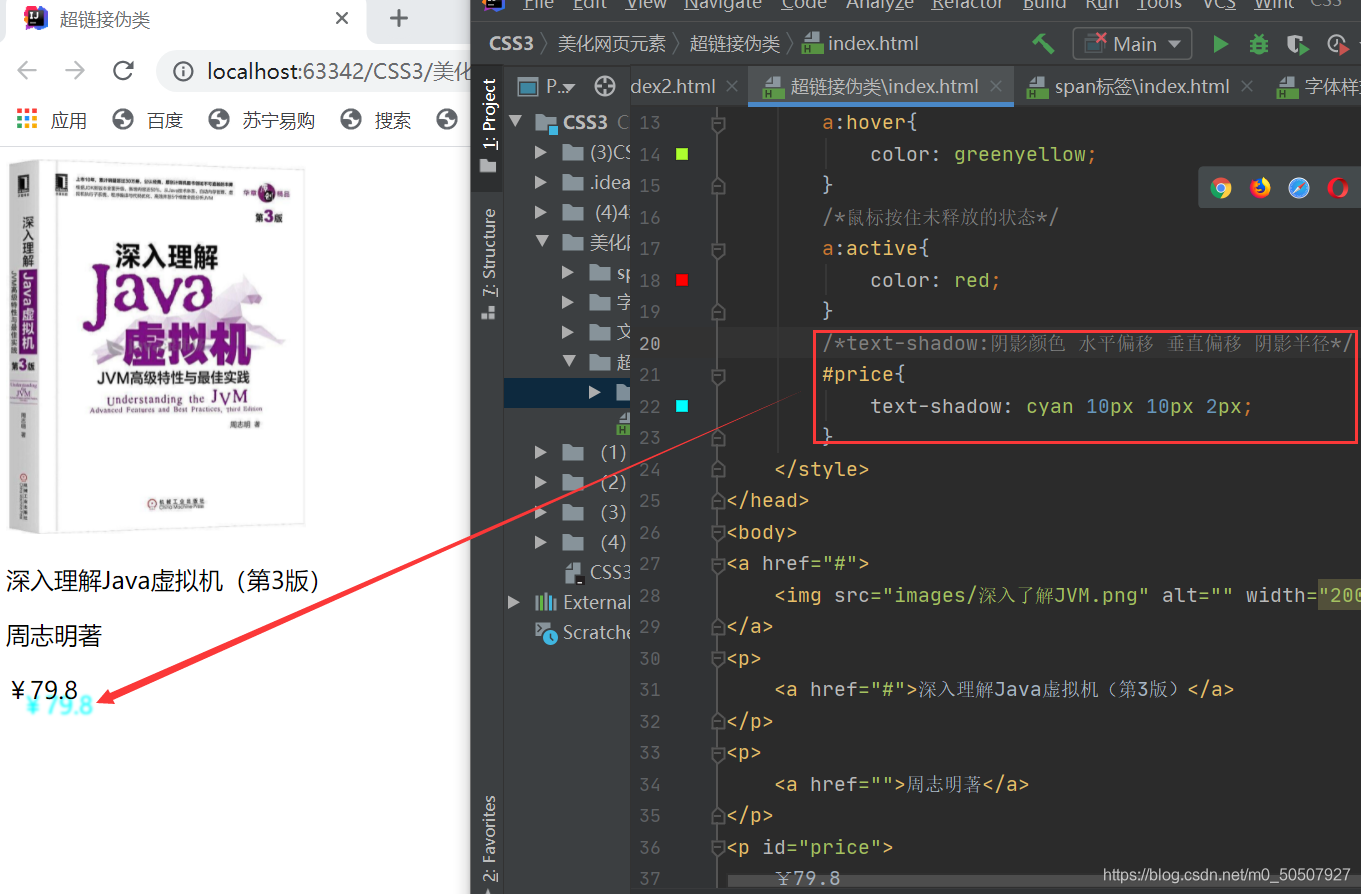The height and width of the screenshot is (894, 1361).
Task: Click the locate target icon in Project panel
Action: (605, 86)
